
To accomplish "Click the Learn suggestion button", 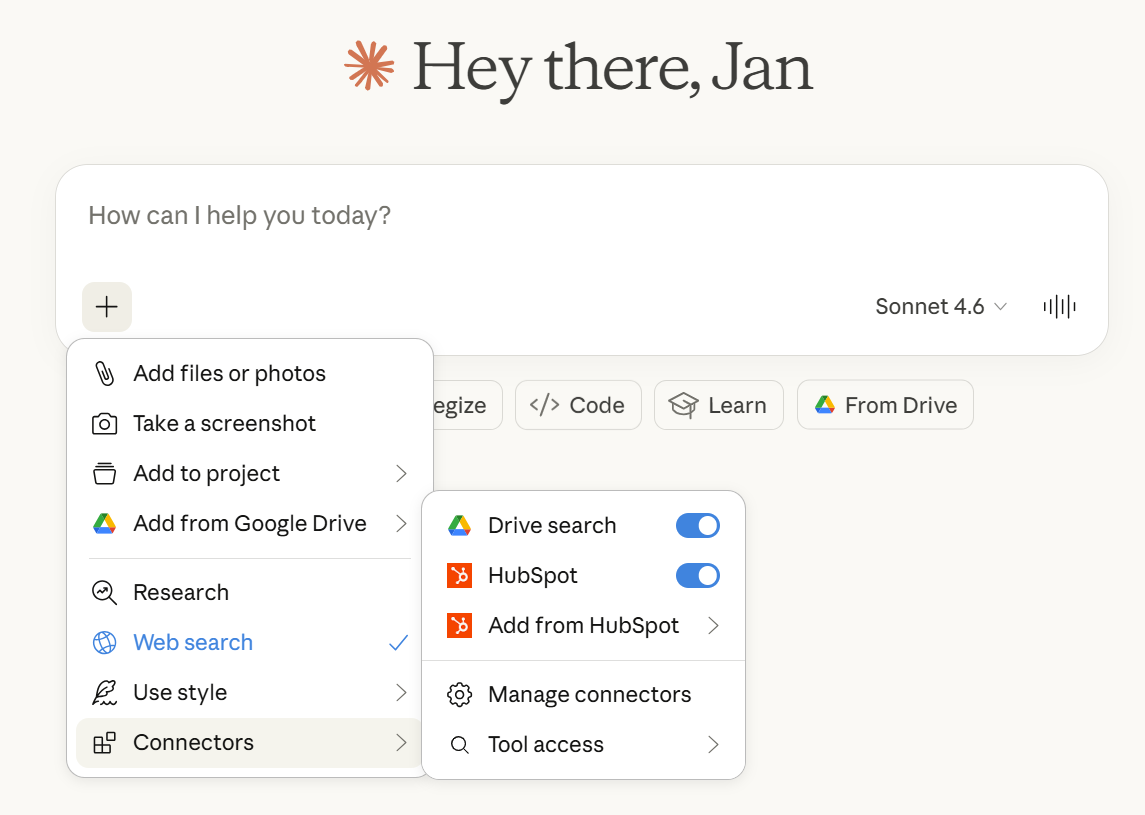I will (x=718, y=406).
